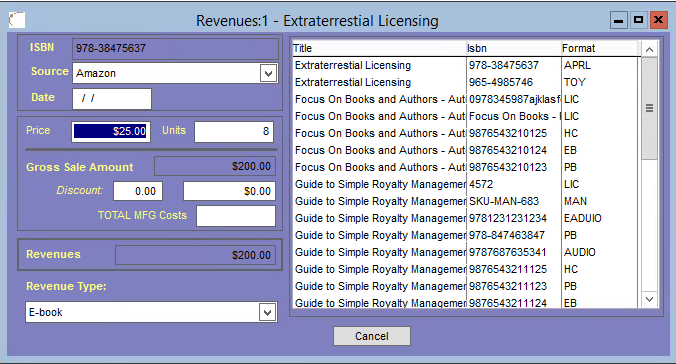Select the row with ISBN 9876543210125
This screenshot has height=364, width=676.
[465, 133]
